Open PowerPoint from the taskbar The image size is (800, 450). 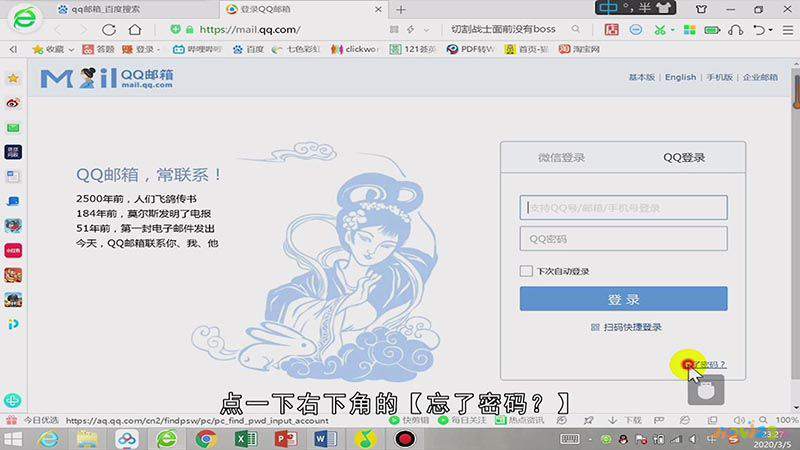click(x=285, y=439)
